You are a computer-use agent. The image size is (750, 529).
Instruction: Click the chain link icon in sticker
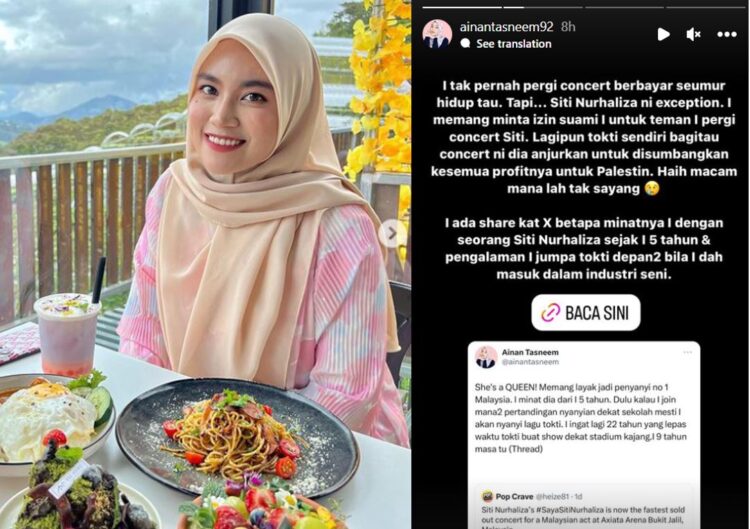coord(550,313)
